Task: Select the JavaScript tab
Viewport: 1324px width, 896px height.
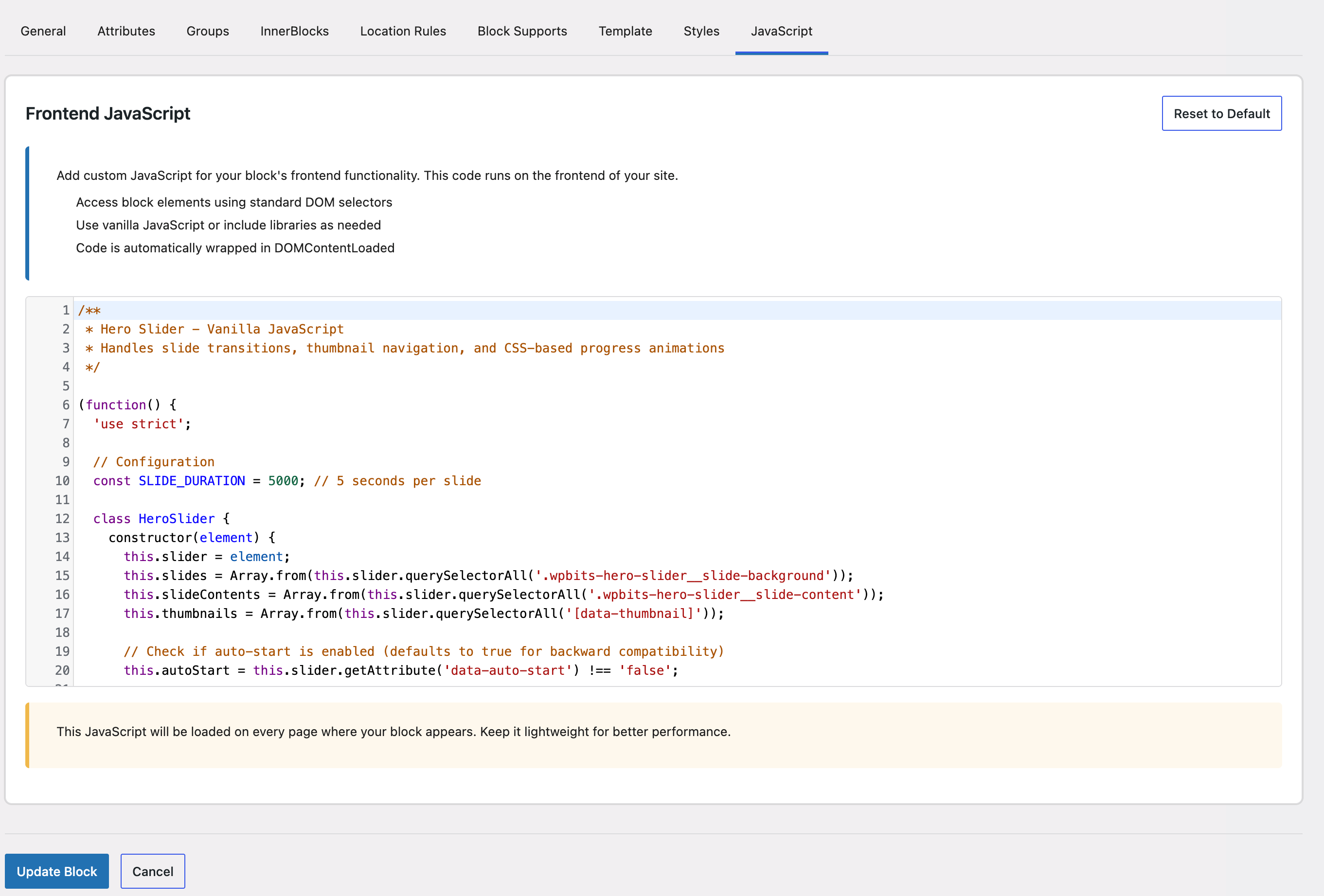Action: pos(781,31)
